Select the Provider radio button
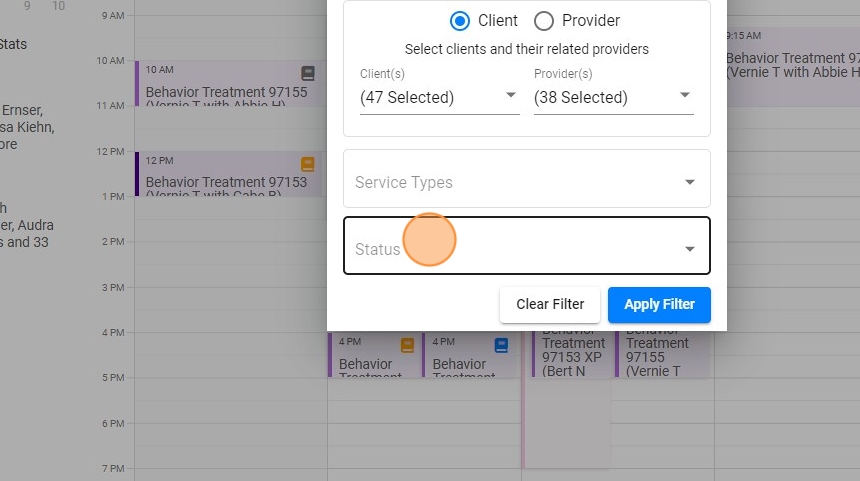Image resolution: width=860 pixels, height=481 pixels. (544, 21)
